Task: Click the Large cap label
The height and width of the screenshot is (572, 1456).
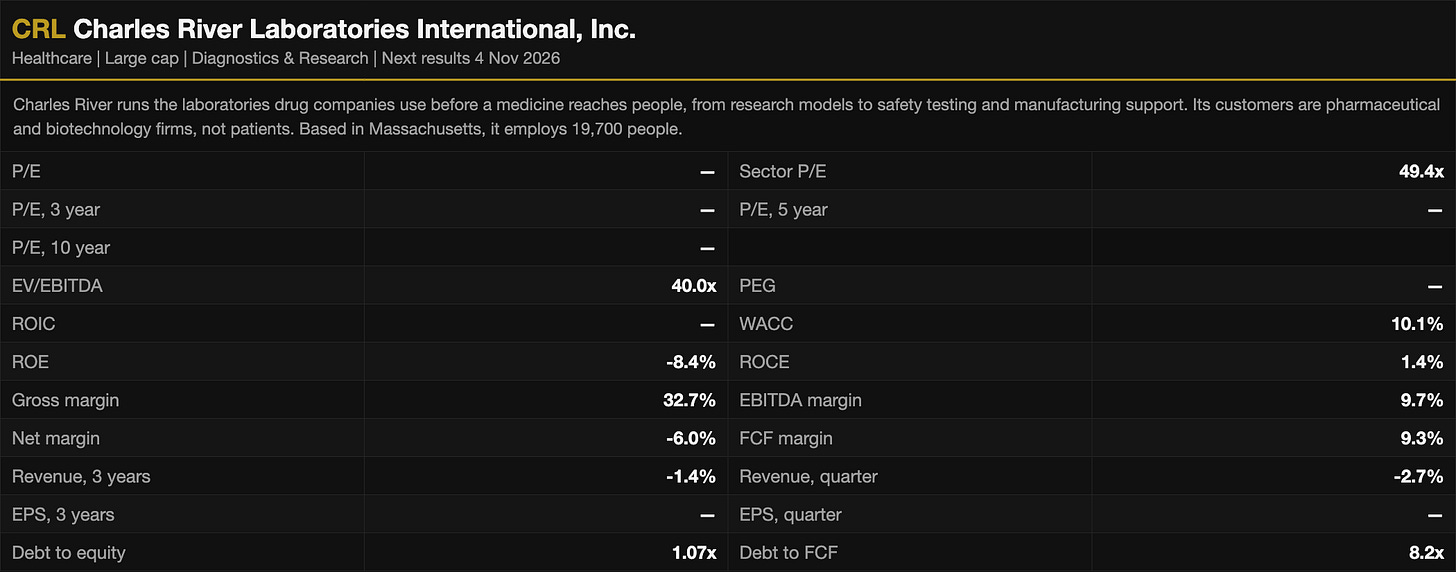Action: pos(140,58)
